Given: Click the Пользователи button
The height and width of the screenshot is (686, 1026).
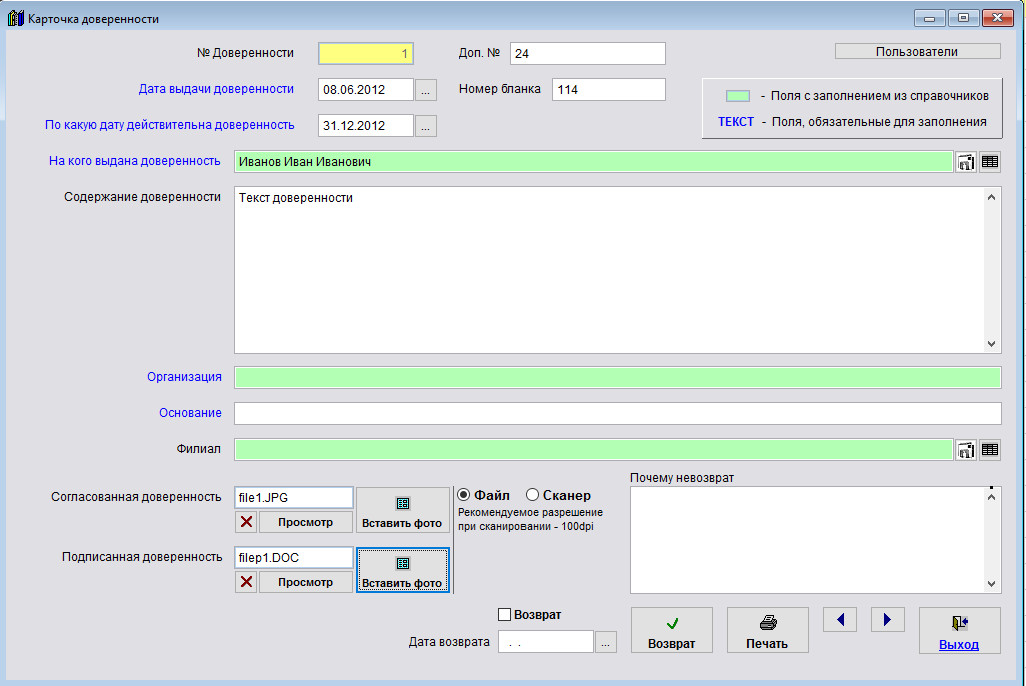Looking at the screenshot, I should (917, 52).
